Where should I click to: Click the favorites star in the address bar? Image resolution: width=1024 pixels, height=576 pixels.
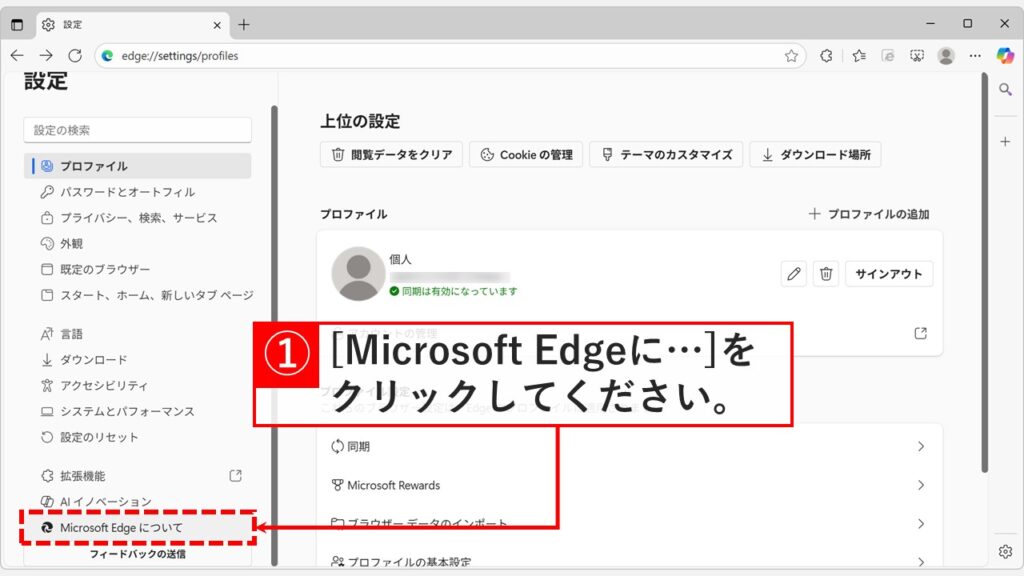tap(790, 57)
